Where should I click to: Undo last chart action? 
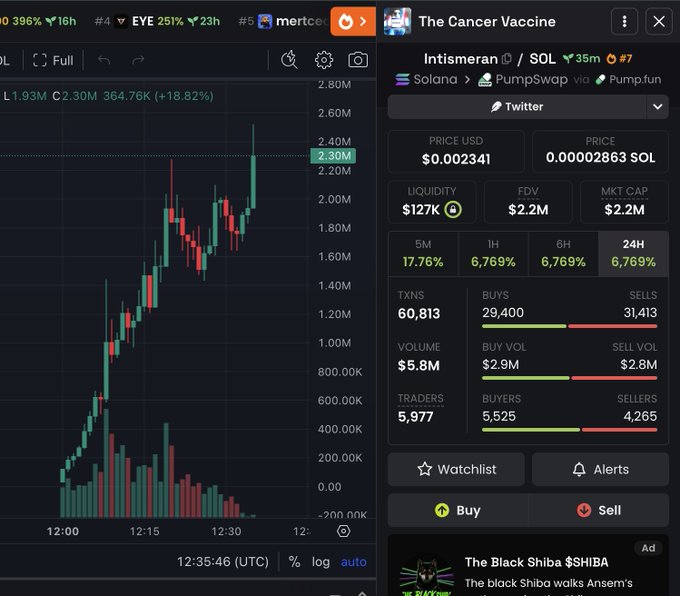(104, 60)
